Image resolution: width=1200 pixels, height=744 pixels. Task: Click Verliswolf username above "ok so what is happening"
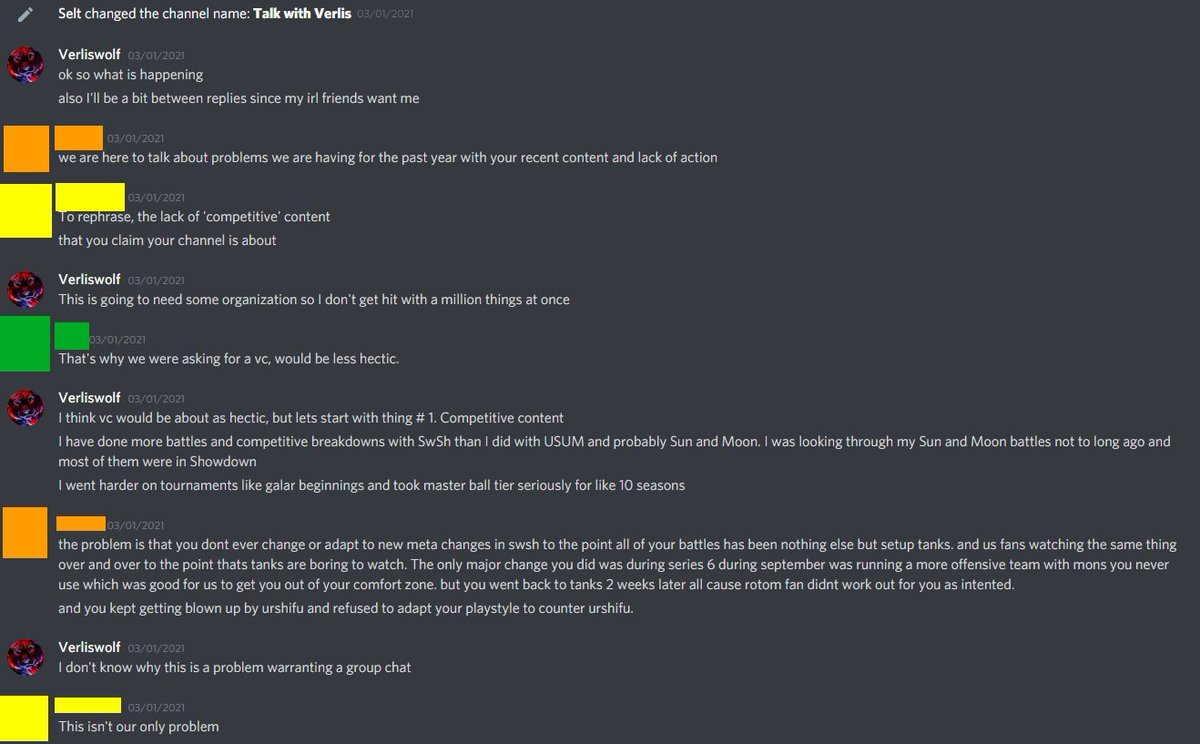(89, 54)
